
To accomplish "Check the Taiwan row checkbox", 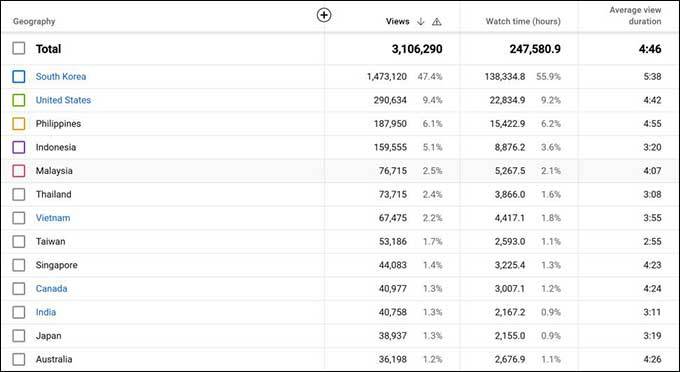I will click(x=19, y=241).
